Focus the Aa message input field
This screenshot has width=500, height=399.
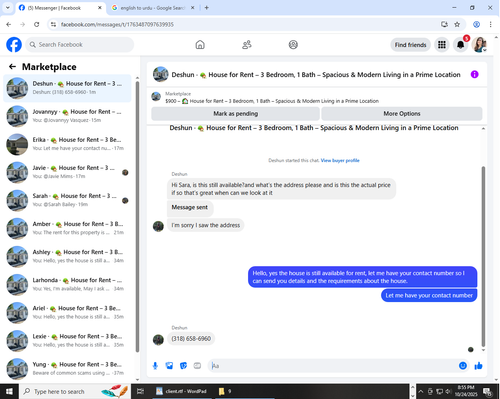pos(333,366)
